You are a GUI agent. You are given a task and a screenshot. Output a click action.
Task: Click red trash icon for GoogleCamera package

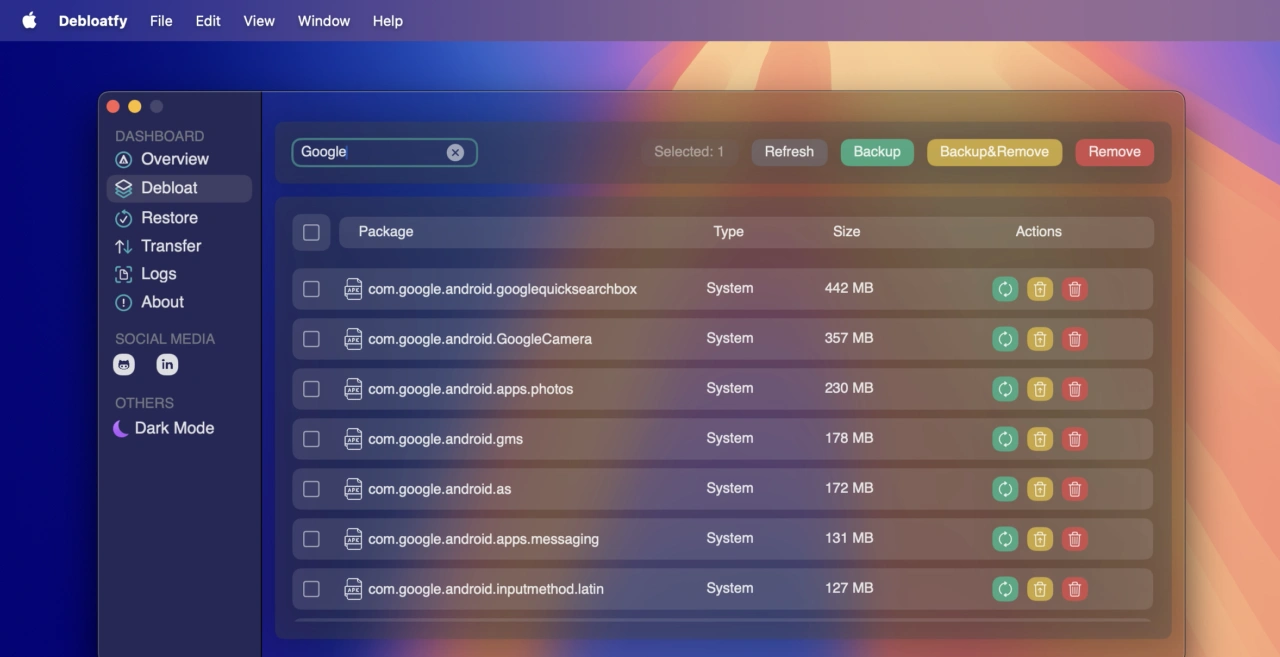pyautogui.click(x=1075, y=339)
